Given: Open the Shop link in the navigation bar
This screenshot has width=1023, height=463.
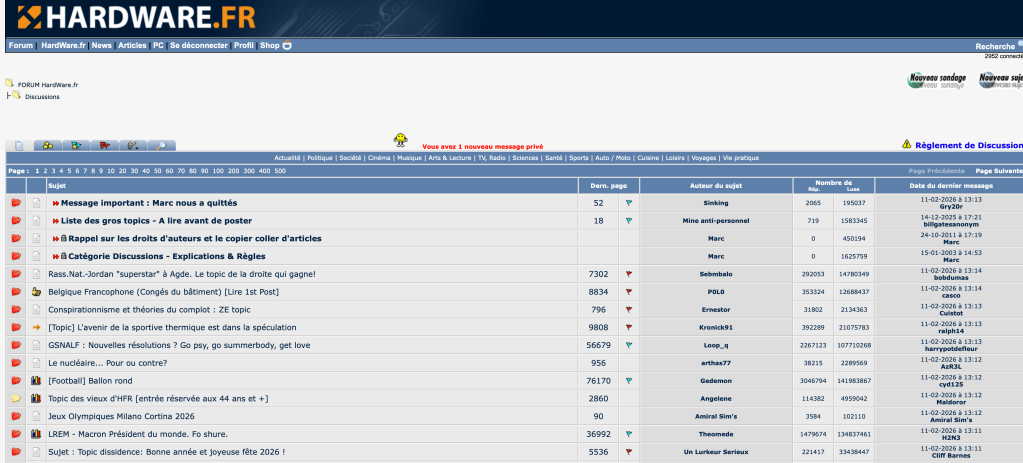Looking at the screenshot, I should pyautogui.click(x=270, y=45).
